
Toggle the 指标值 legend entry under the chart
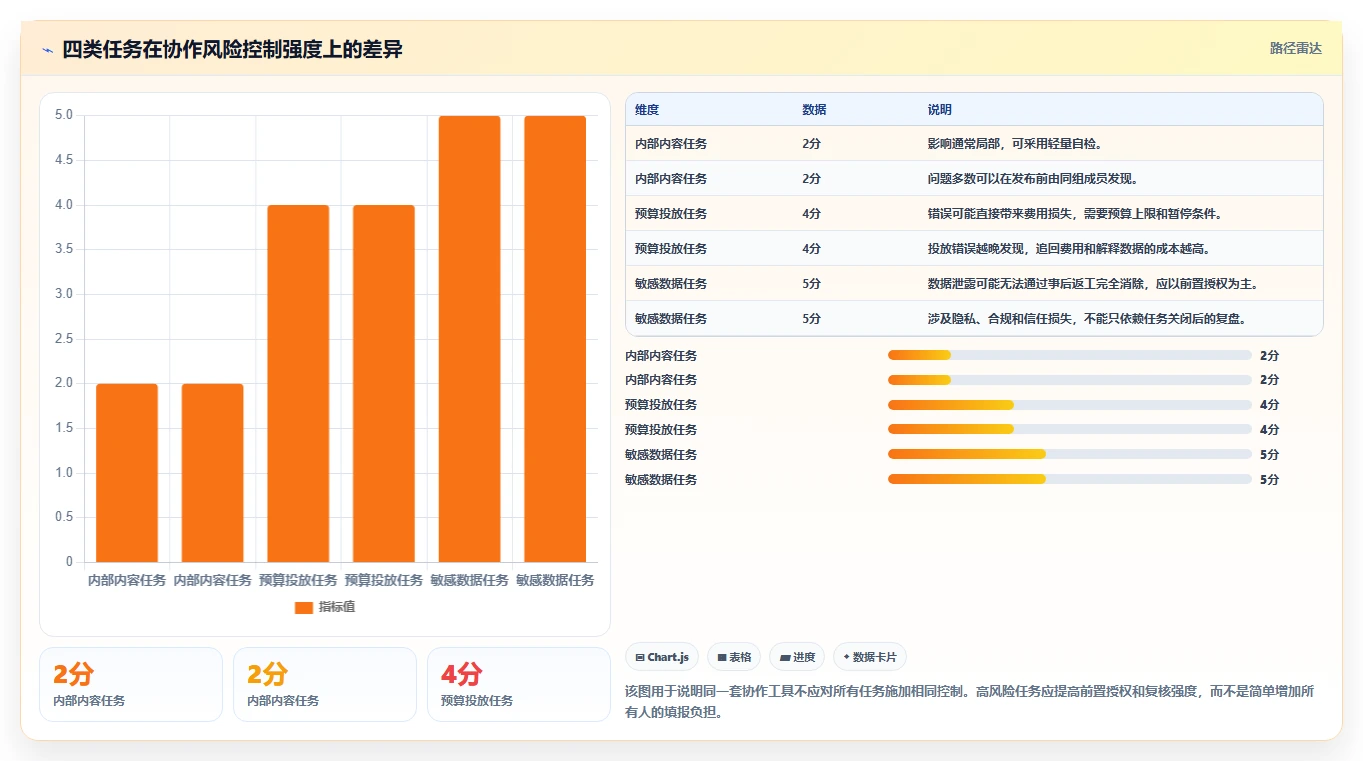click(x=324, y=607)
